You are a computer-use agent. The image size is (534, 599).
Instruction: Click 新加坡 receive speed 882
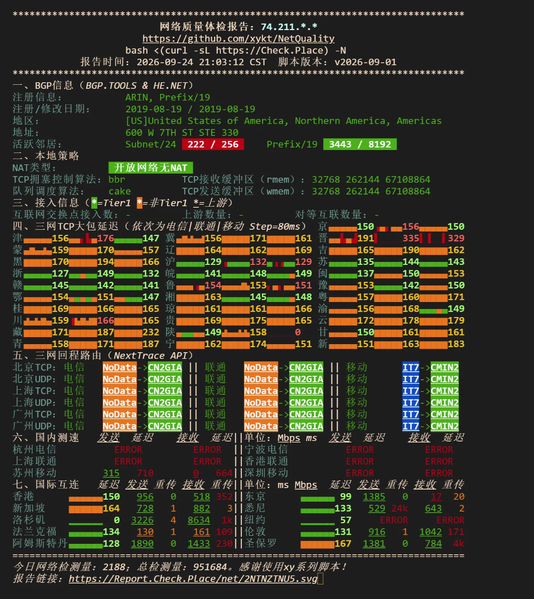(x=202, y=508)
